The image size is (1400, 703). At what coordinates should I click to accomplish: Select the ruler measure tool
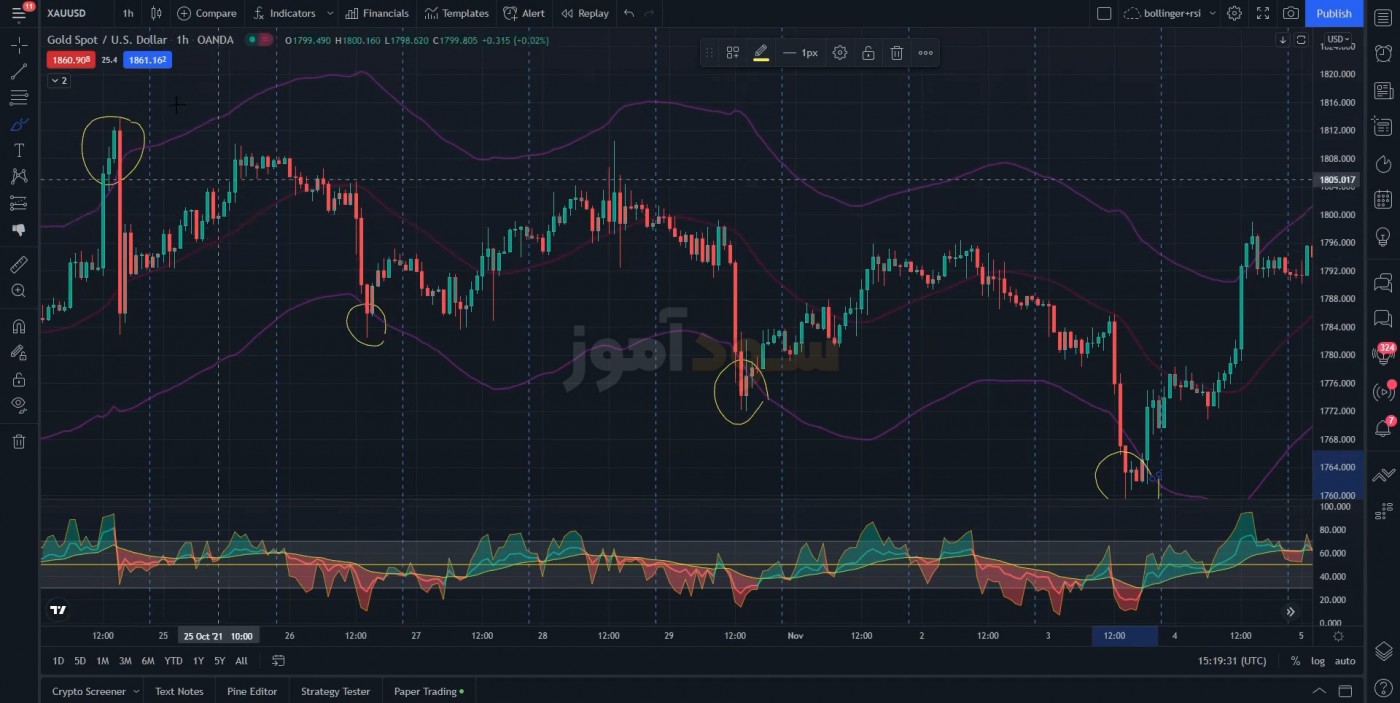click(x=19, y=265)
